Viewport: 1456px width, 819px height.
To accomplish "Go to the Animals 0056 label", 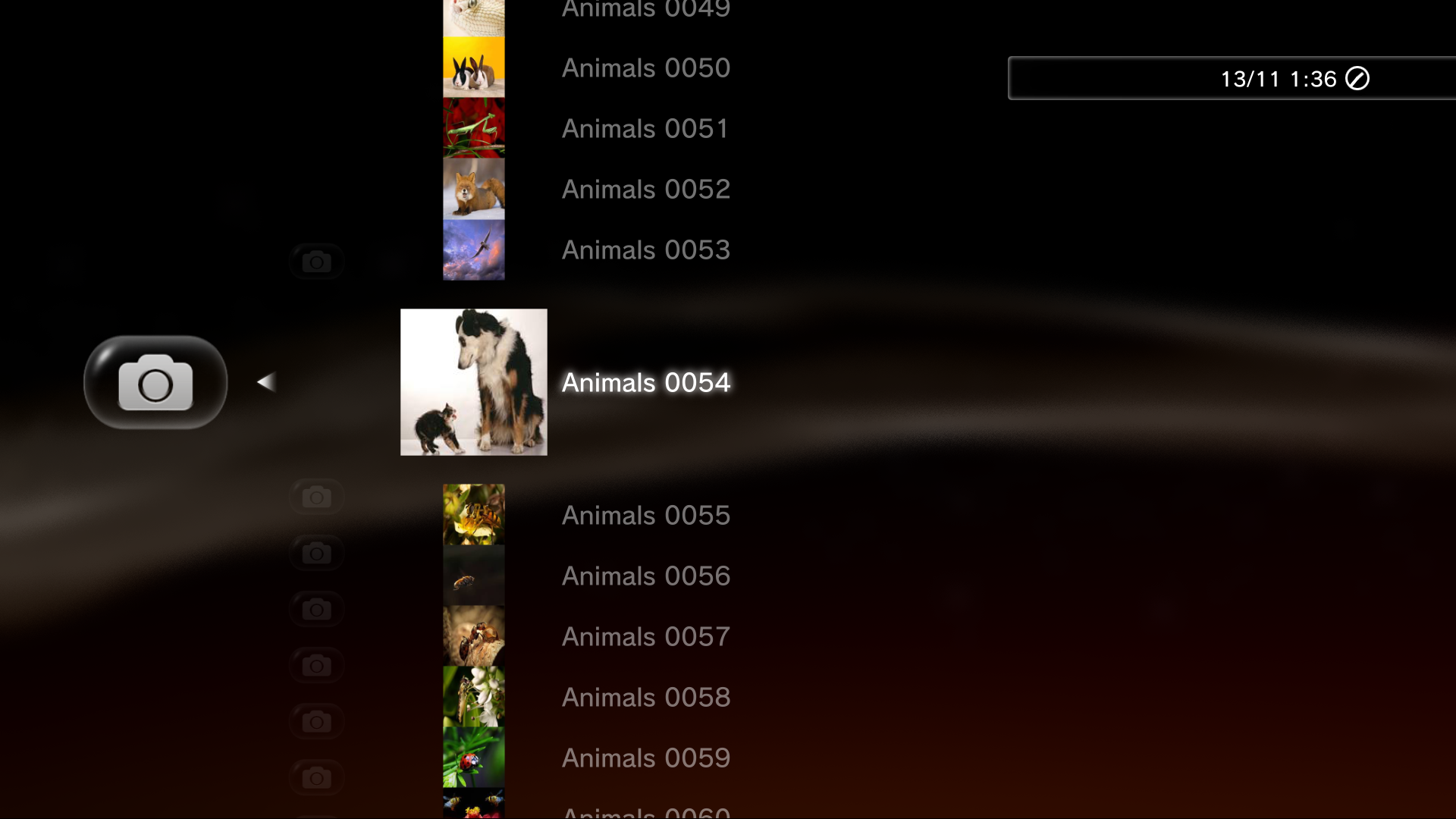I will tap(646, 576).
